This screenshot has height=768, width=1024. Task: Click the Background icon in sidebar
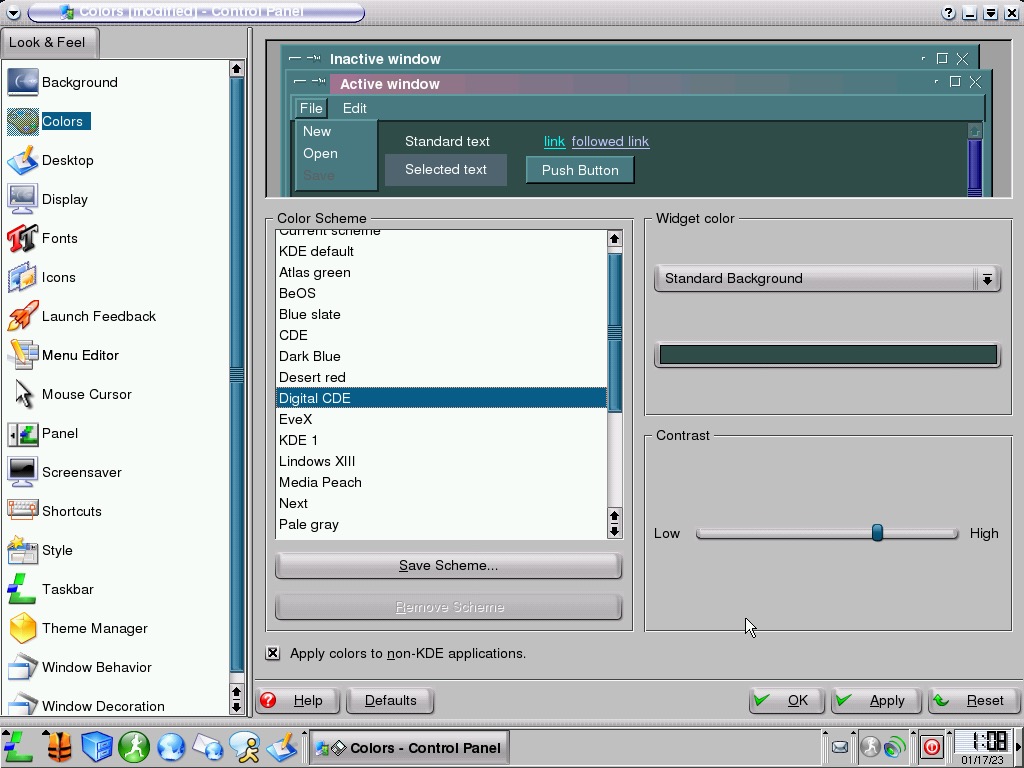[22, 82]
